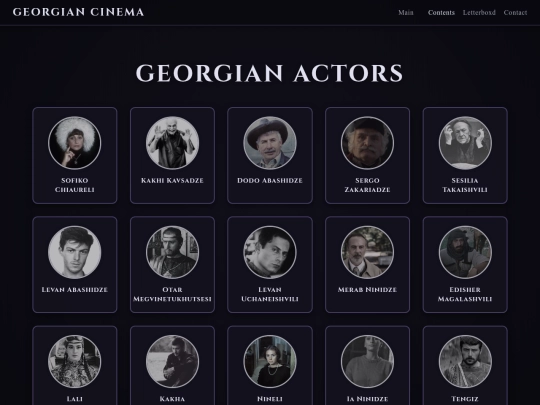Open the Nineli actor portrait
Viewport: 540px width, 405px height.
[270, 362]
